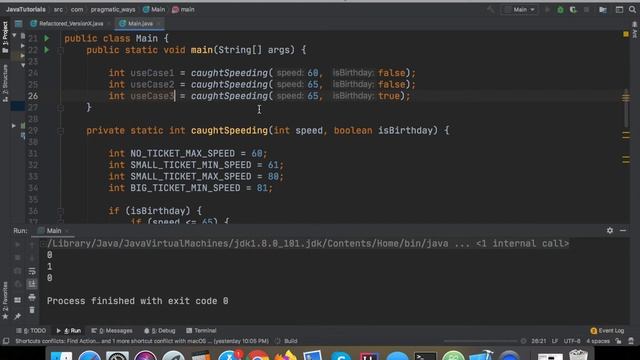
Task: Close the Refactored_VersionX.java tab
Action: tap(109, 24)
